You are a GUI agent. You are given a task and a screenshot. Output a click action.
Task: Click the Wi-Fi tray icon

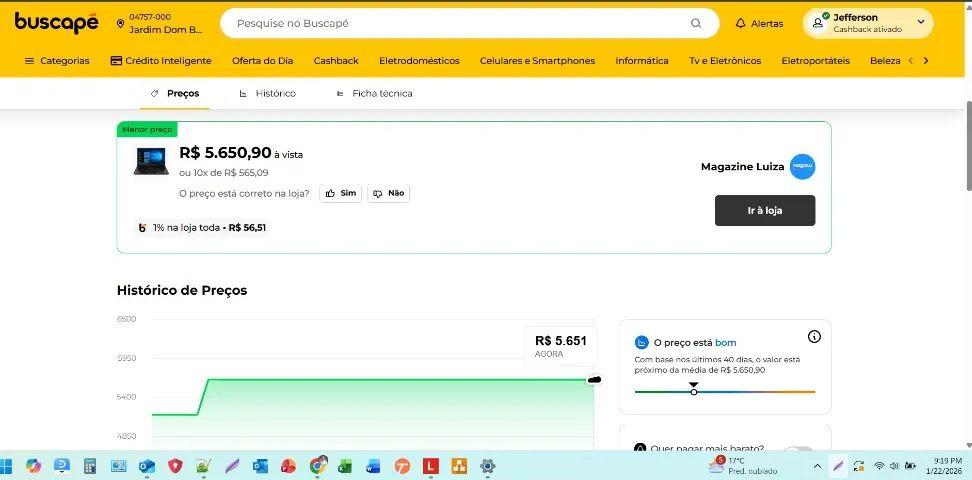pyautogui.click(x=878, y=466)
